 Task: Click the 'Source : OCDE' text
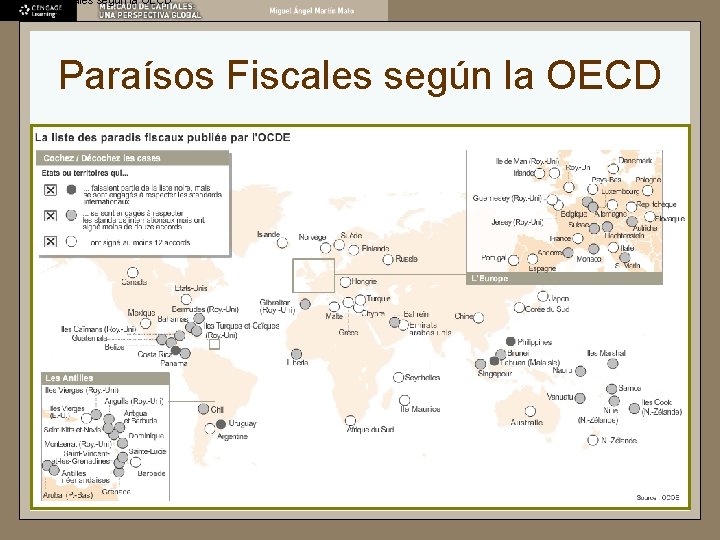pyautogui.click(x=658, y=497)
